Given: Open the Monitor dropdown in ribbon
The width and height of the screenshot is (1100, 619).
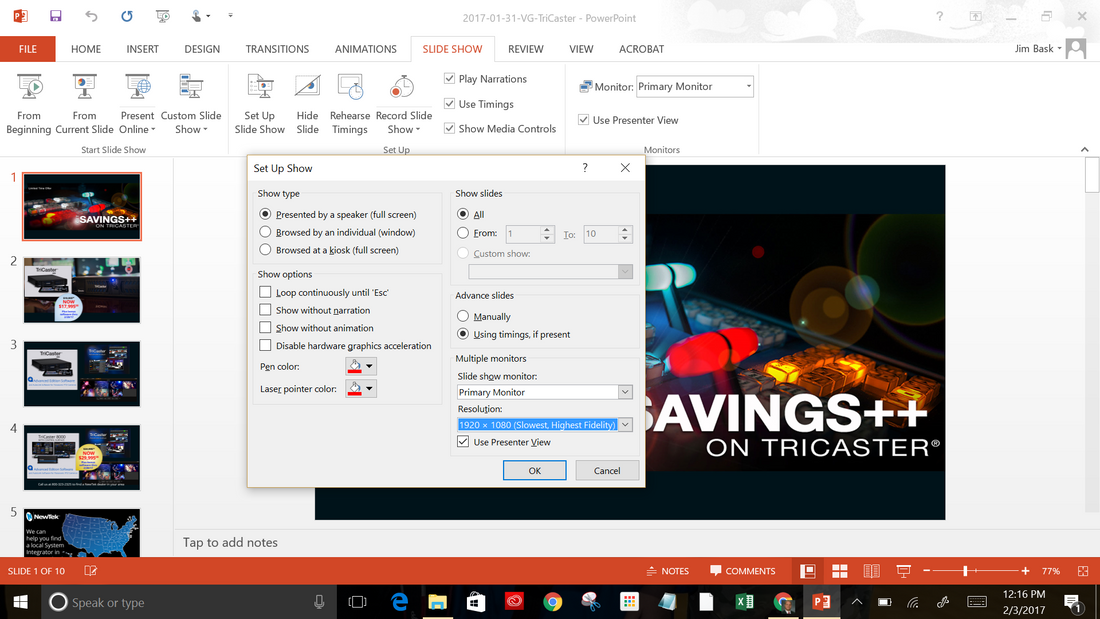Looking at the screenshot, I should [x=749, y=86].
